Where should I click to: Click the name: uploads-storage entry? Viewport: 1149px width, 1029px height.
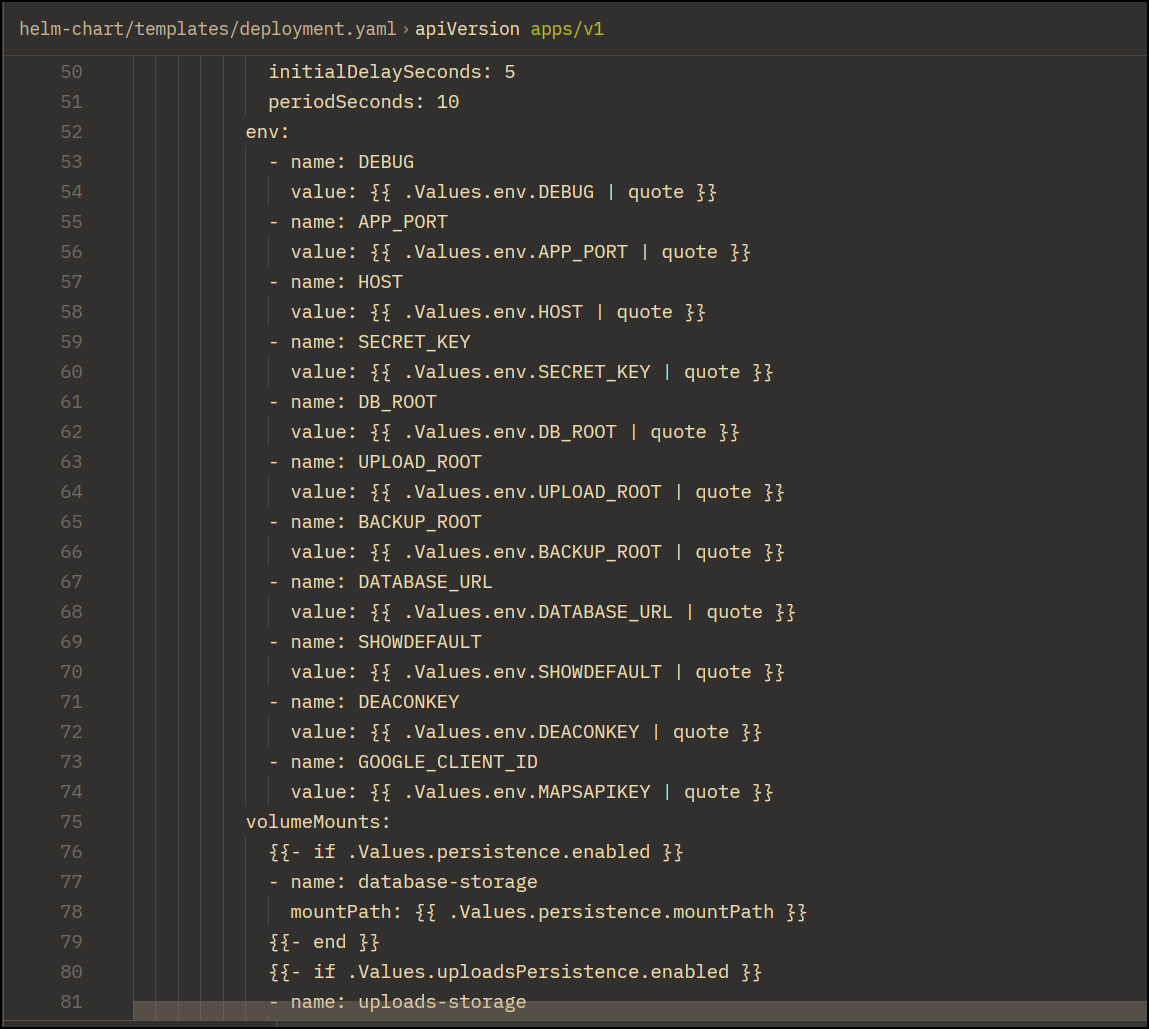tap(397, 1003)
